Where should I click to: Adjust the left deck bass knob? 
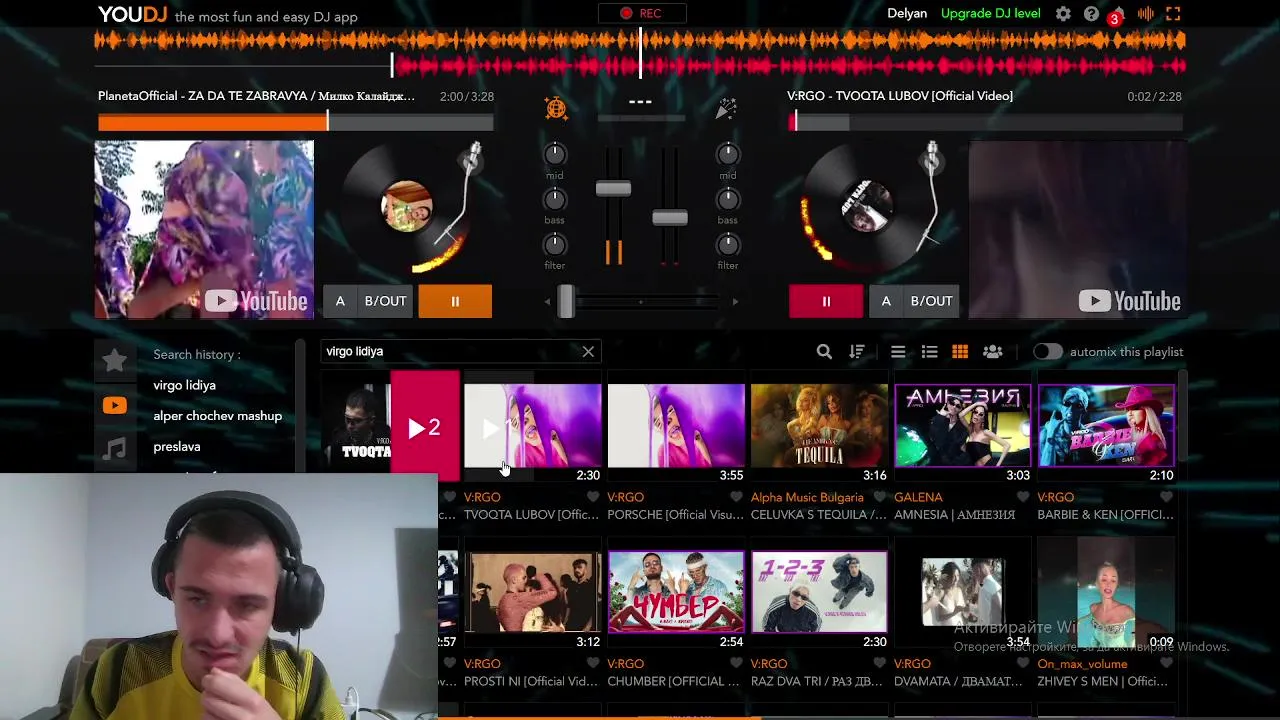pos(555,199)
